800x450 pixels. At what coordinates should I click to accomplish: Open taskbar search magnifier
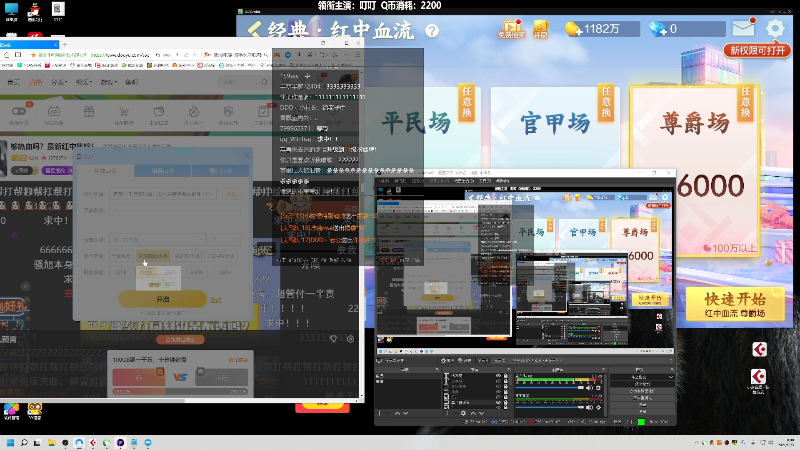pos(24,443)
